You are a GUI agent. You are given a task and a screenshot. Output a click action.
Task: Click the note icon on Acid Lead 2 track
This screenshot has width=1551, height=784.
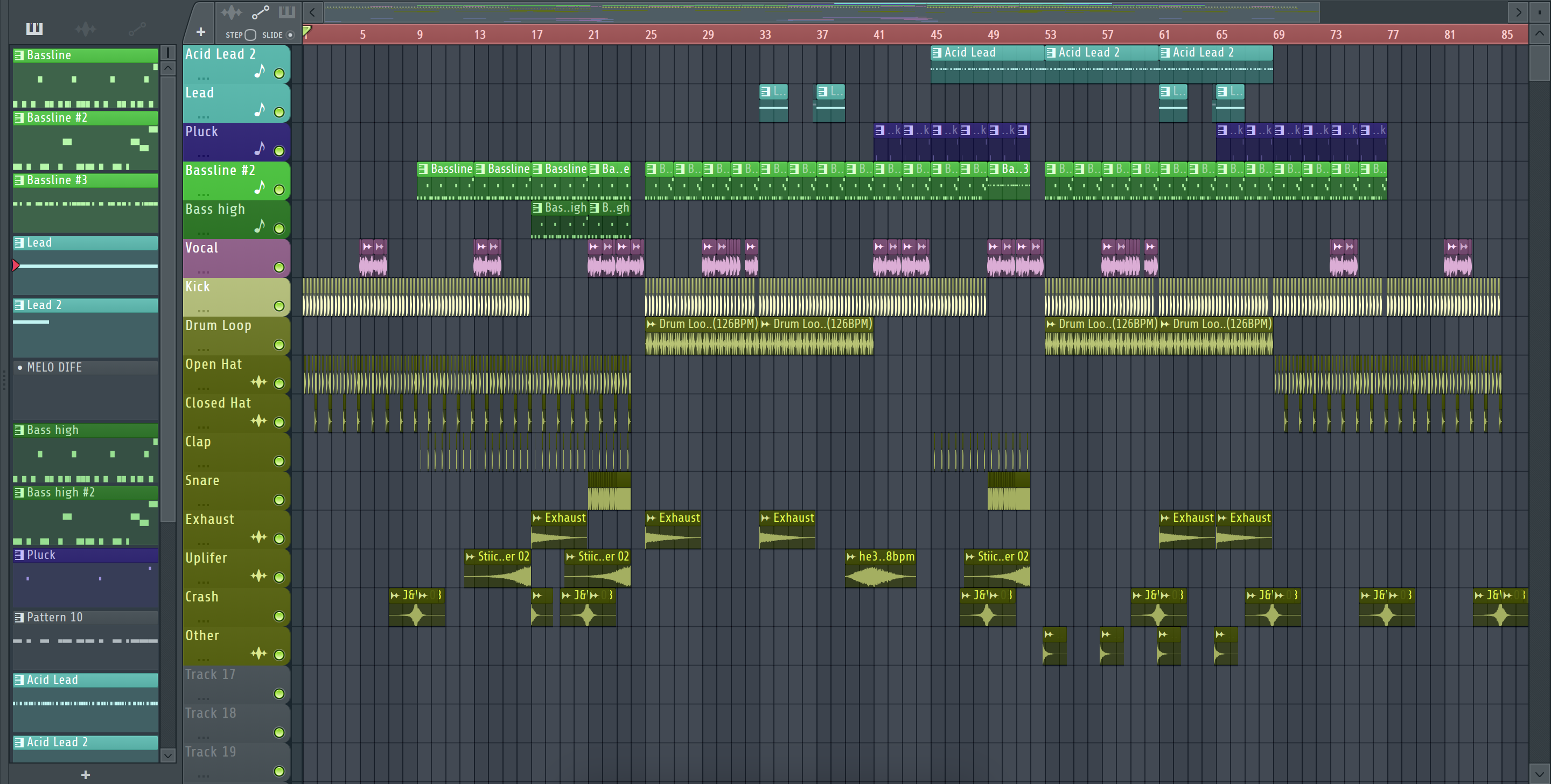coord(260,71)
